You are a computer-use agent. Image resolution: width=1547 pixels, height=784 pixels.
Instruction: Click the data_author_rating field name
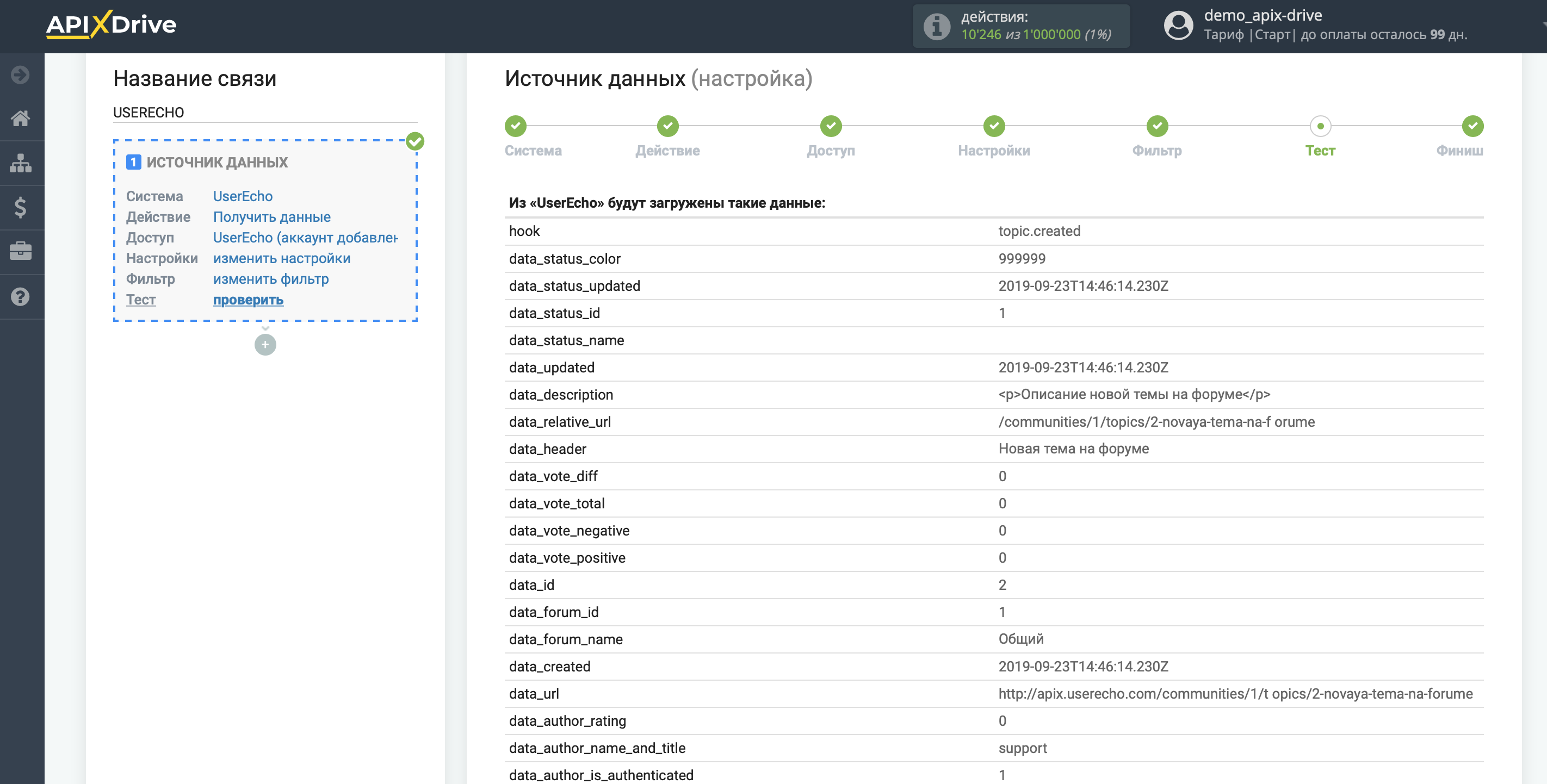[567, 721]
